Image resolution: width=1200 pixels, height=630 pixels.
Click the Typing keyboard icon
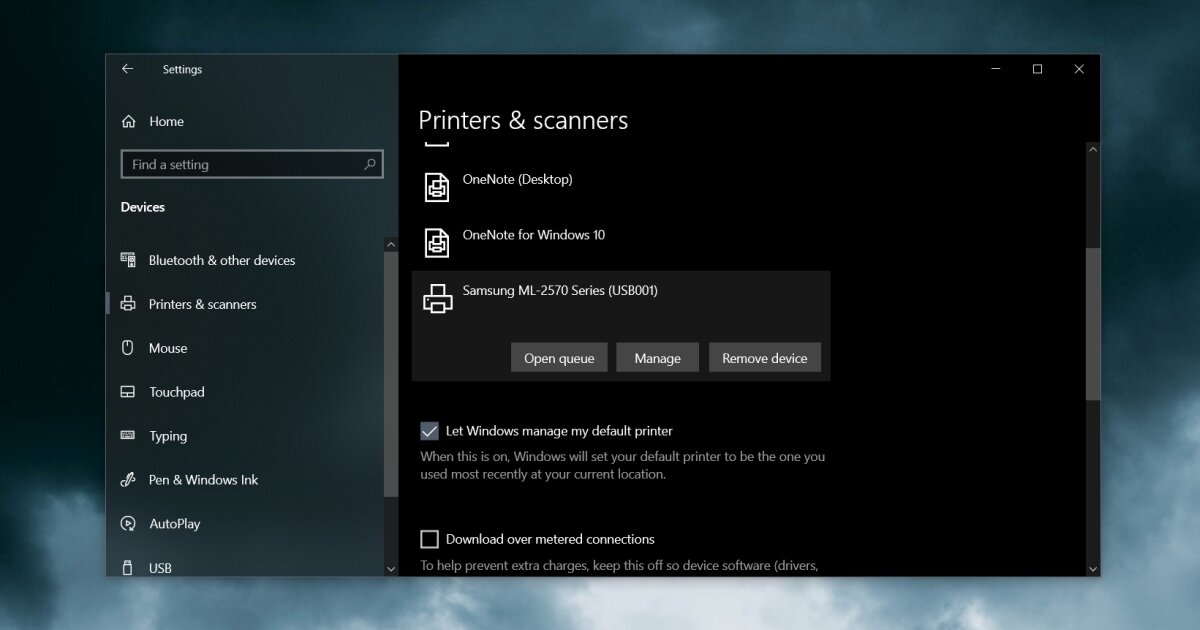tap(129, 436)
